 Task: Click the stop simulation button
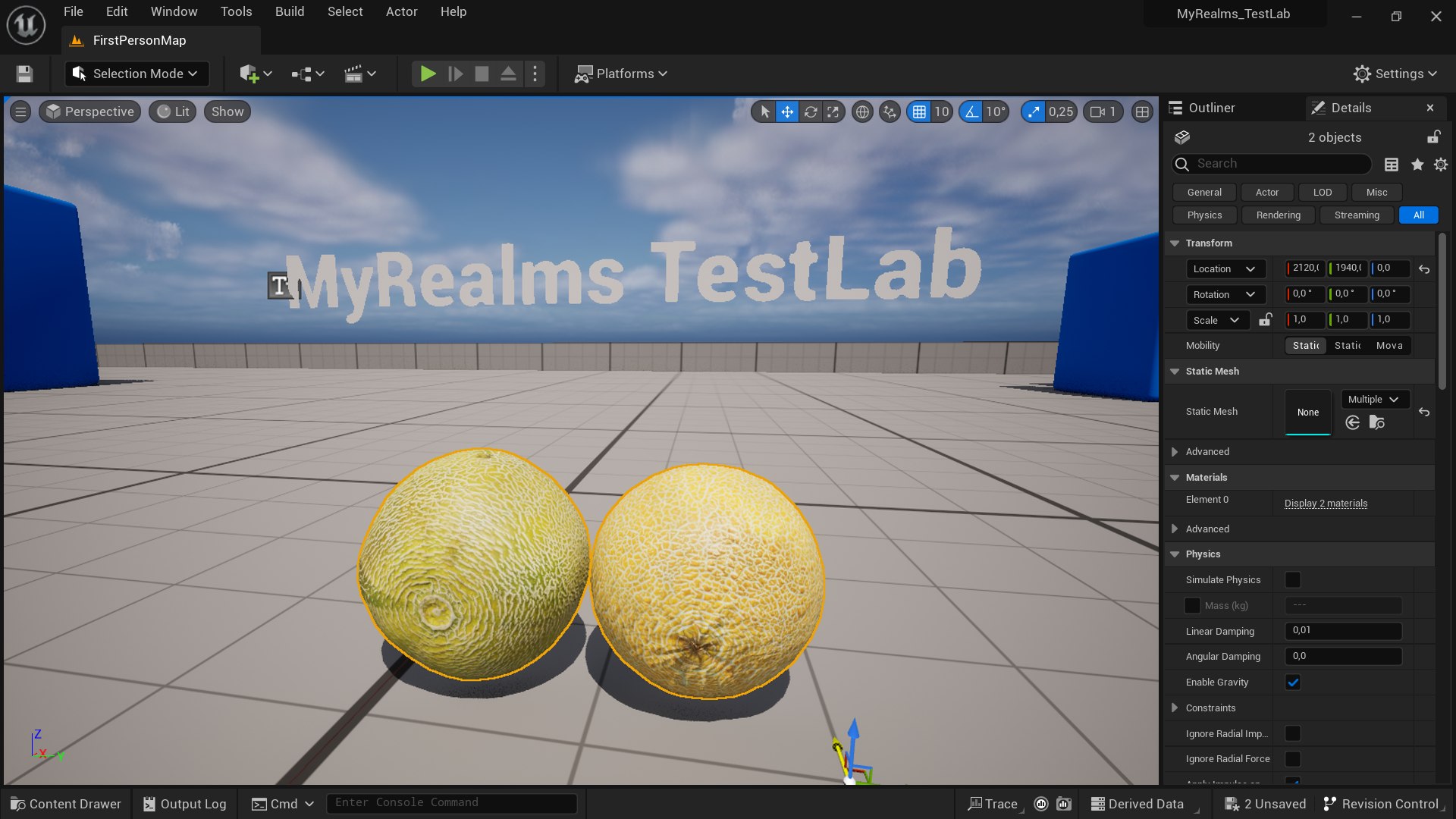482,74
